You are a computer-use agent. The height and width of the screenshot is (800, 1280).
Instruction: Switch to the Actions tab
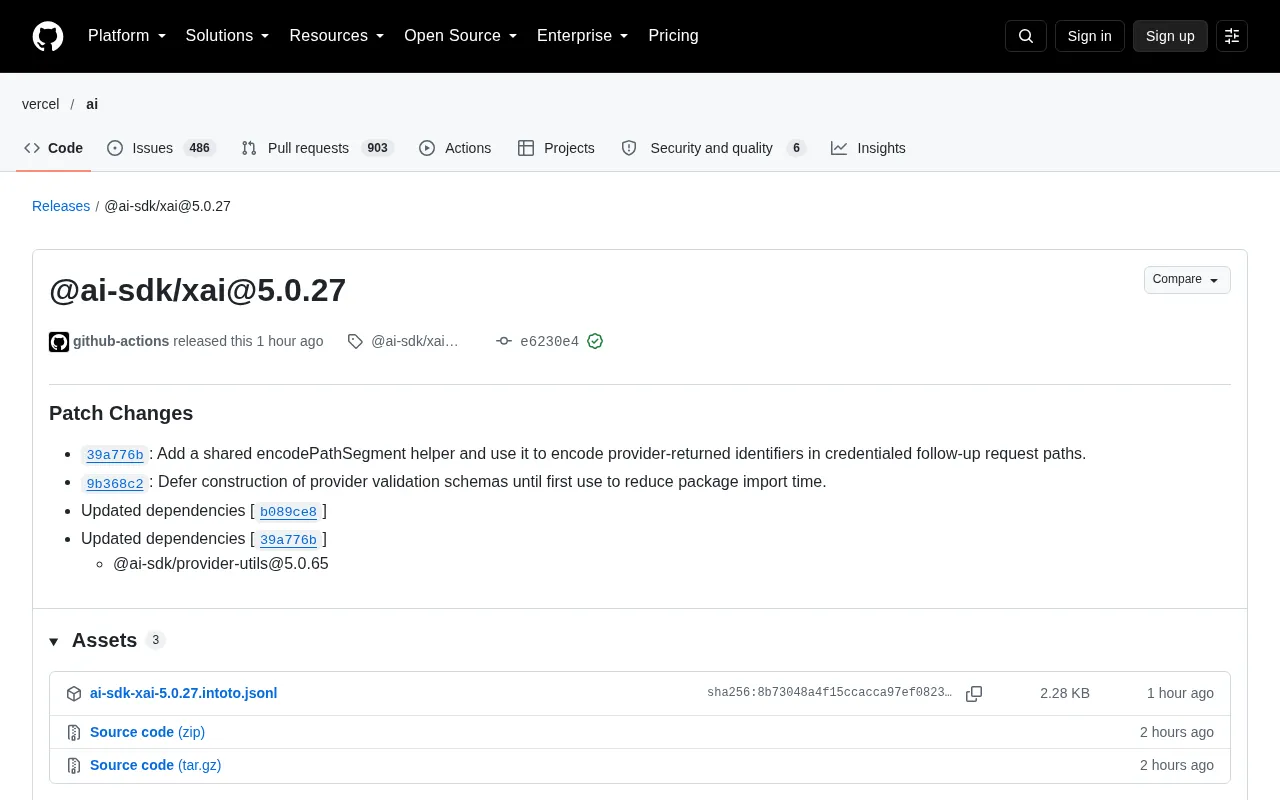455,148
